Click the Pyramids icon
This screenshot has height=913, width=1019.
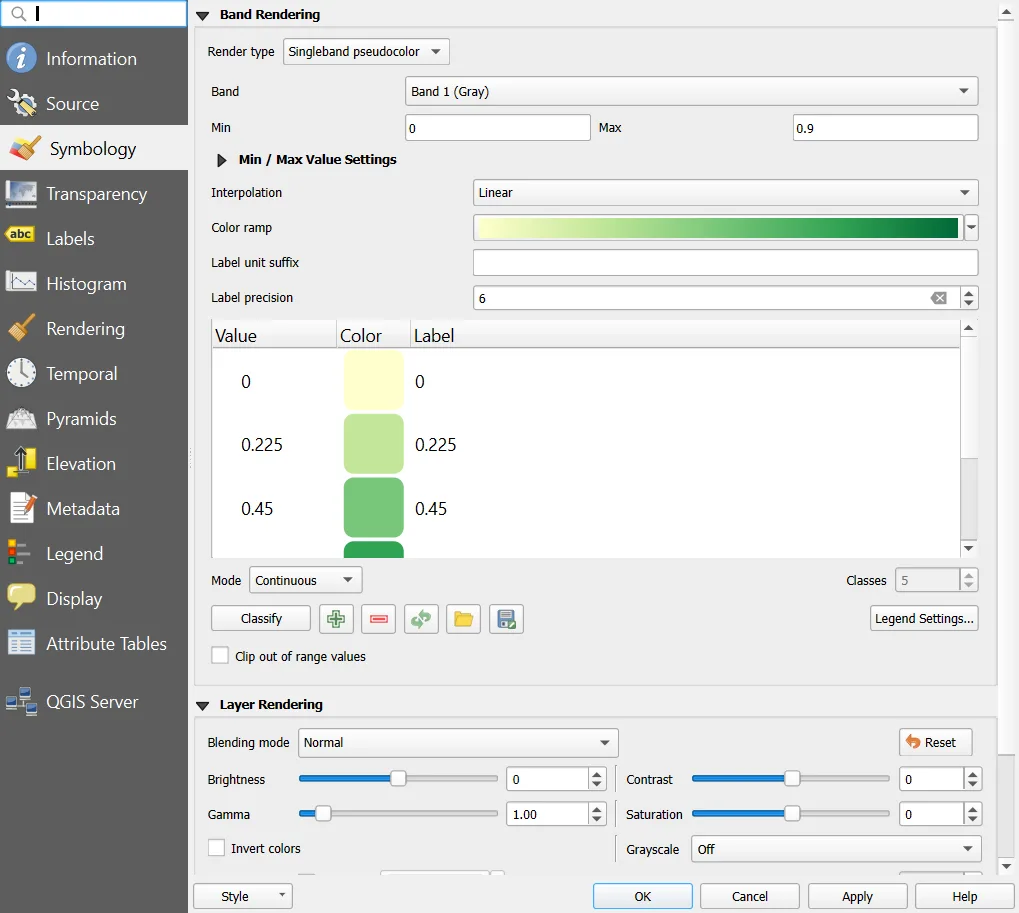(21, 418)
